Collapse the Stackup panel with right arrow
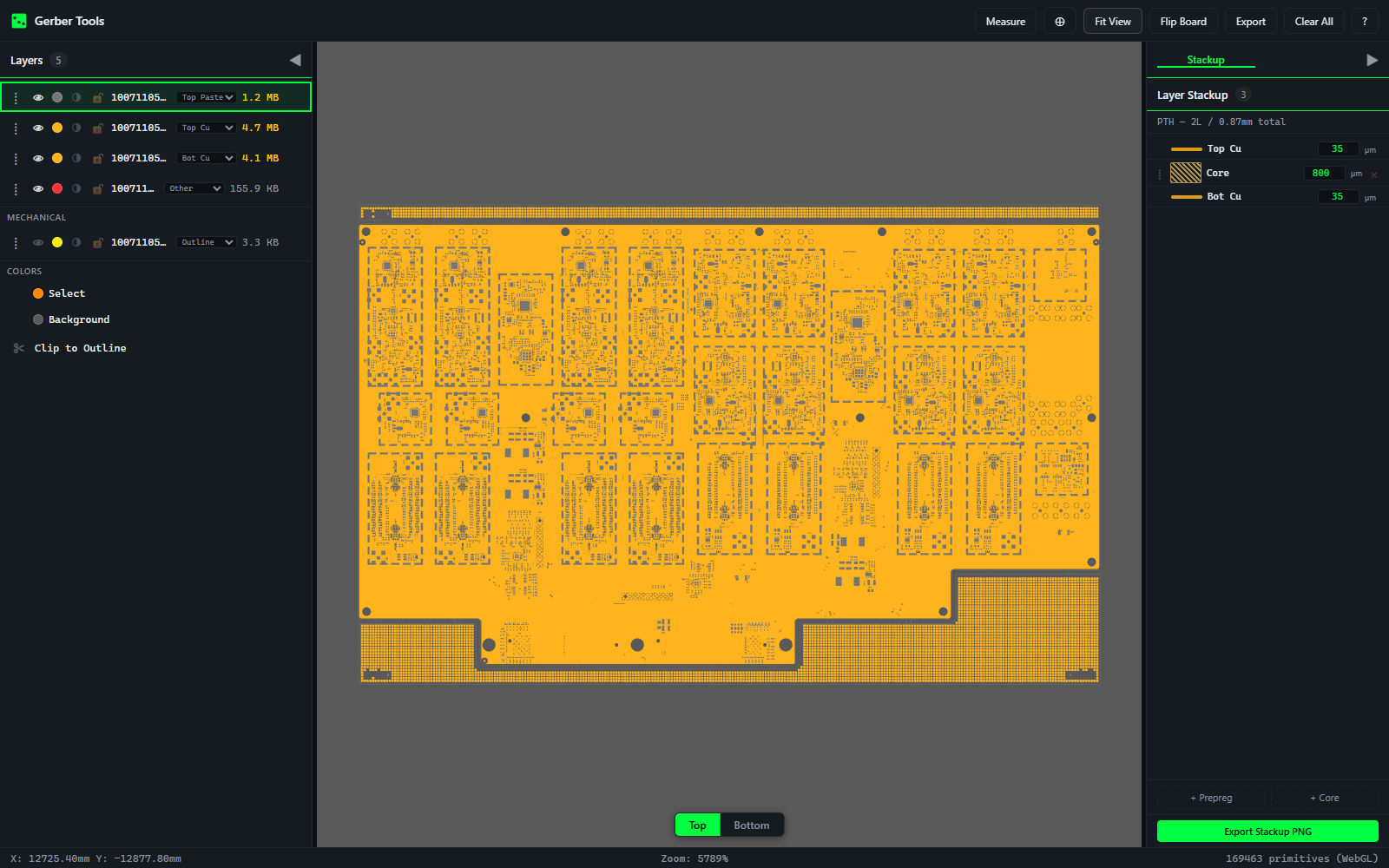This screenshot has width=1389, height=868. point(1373,60)
